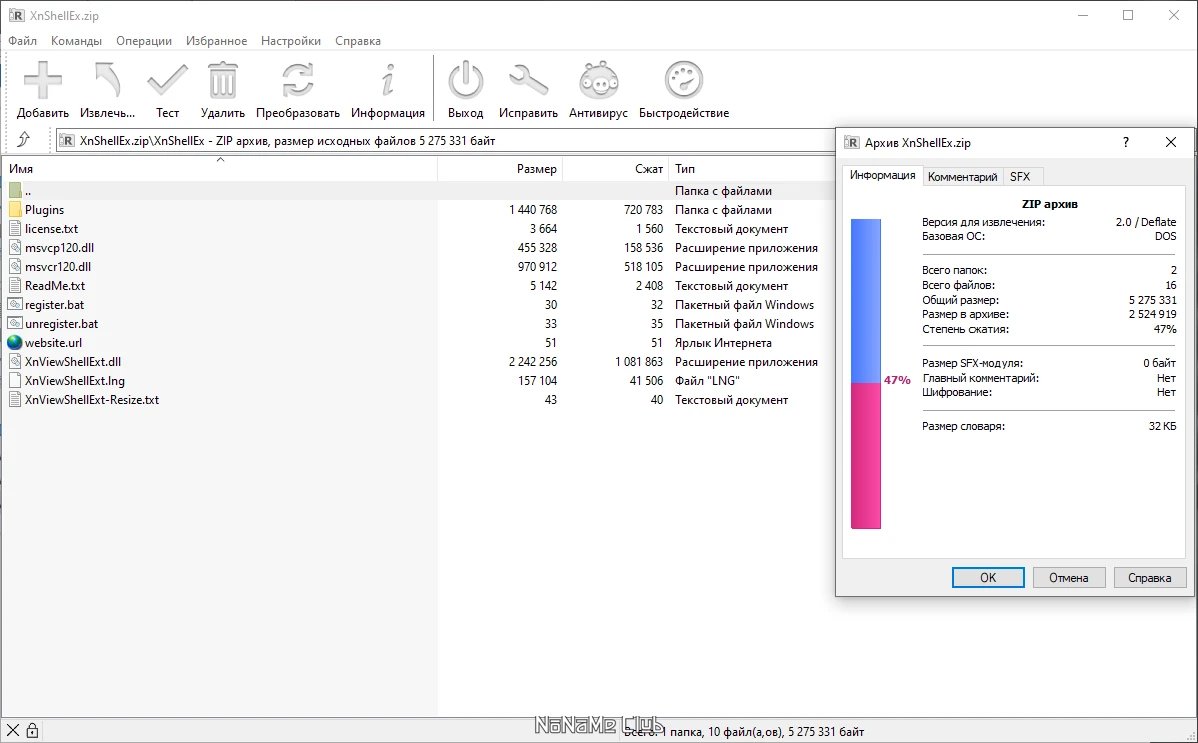
Task: Switch to the SFX tab
Action: click(1020, 177)
